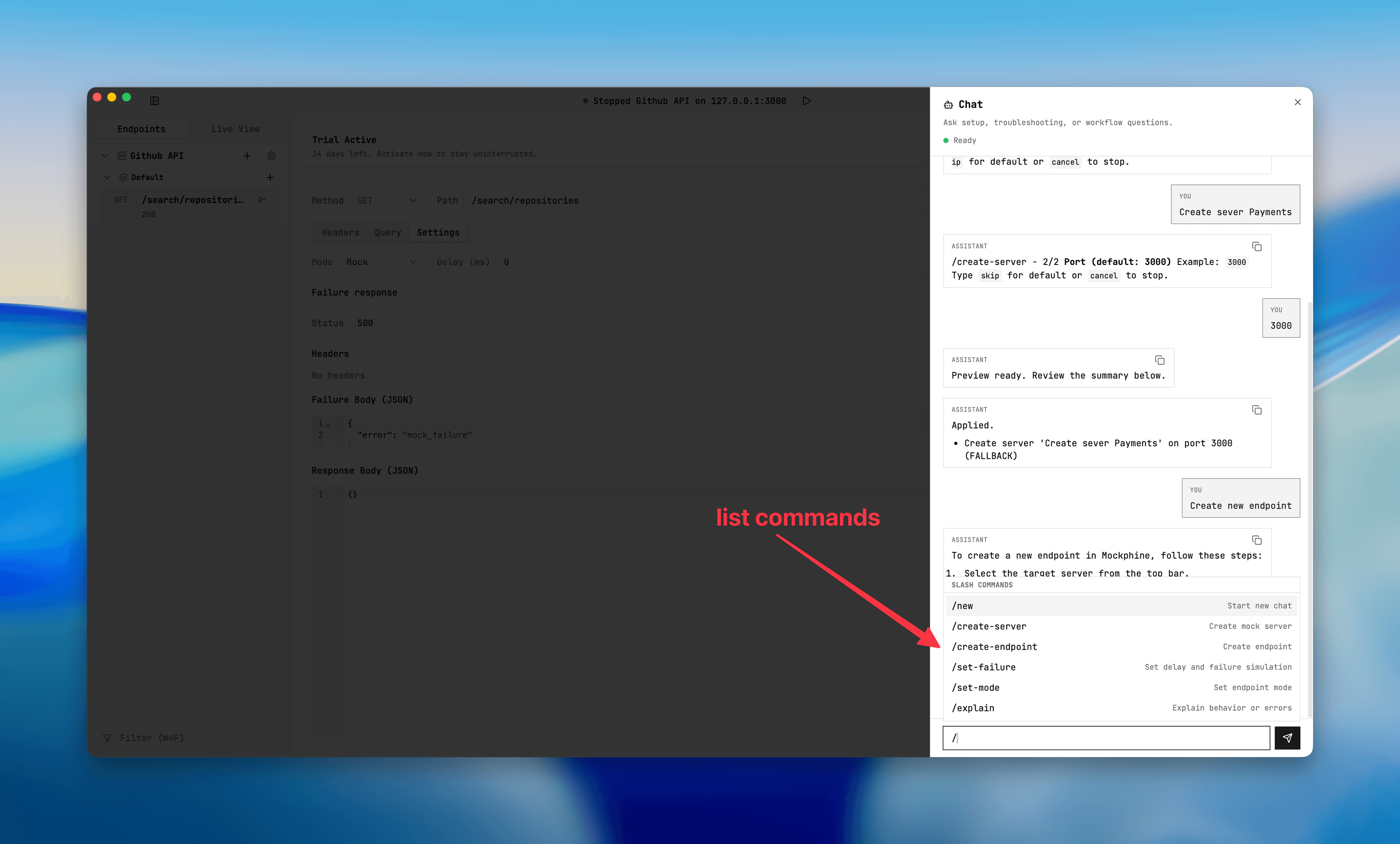Open settings for the Github API server
Screen dimensions: 1400x844
pyautogui.click(x=272, y=156)
